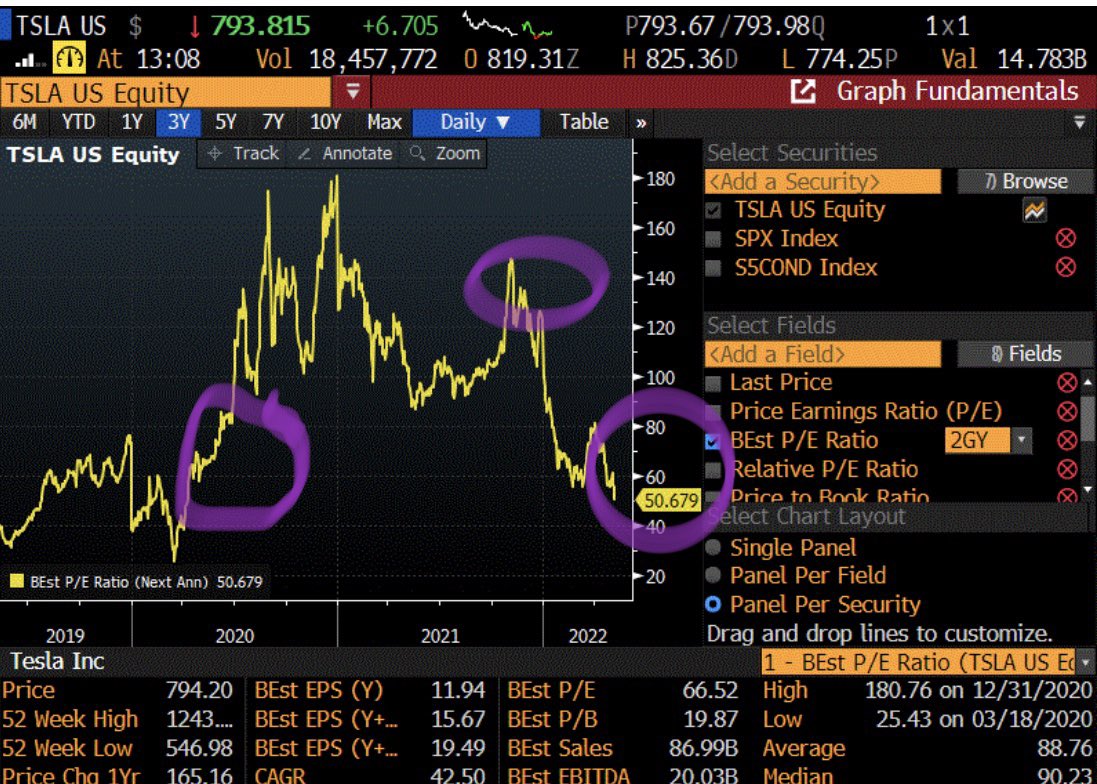The height and width of the screenshot is (784, 1097).
Task: Remove Price to Book Ratio field
Action: (x=1067, y=496)
